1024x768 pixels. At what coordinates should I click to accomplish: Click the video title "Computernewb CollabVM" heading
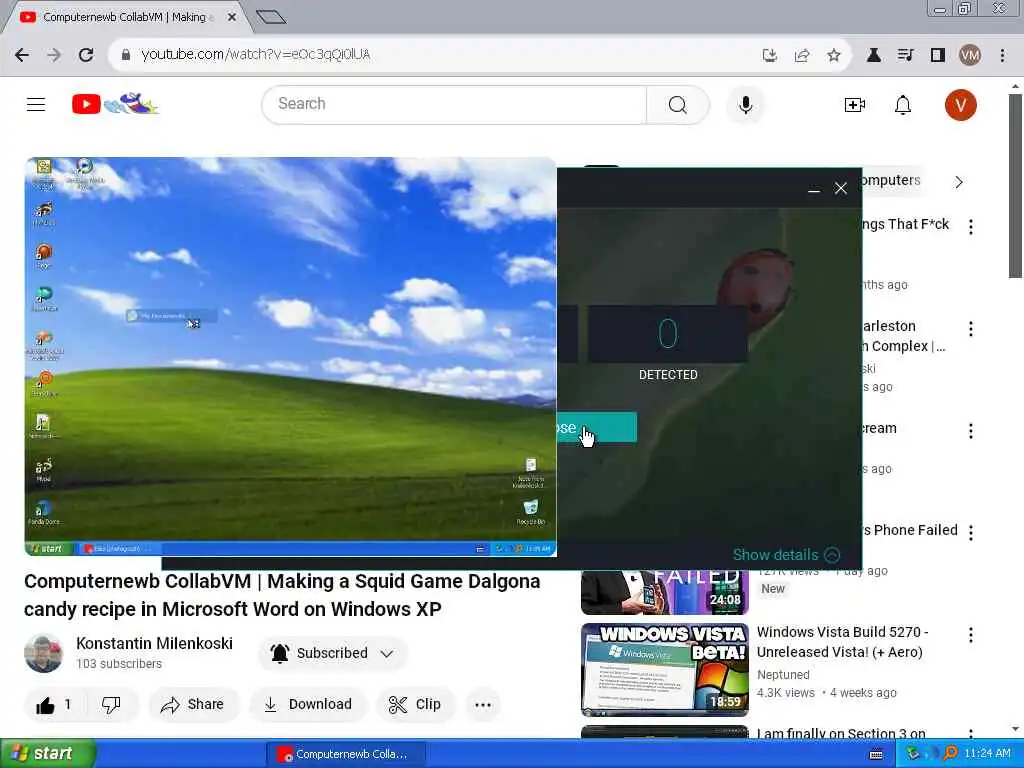point(282,595)
